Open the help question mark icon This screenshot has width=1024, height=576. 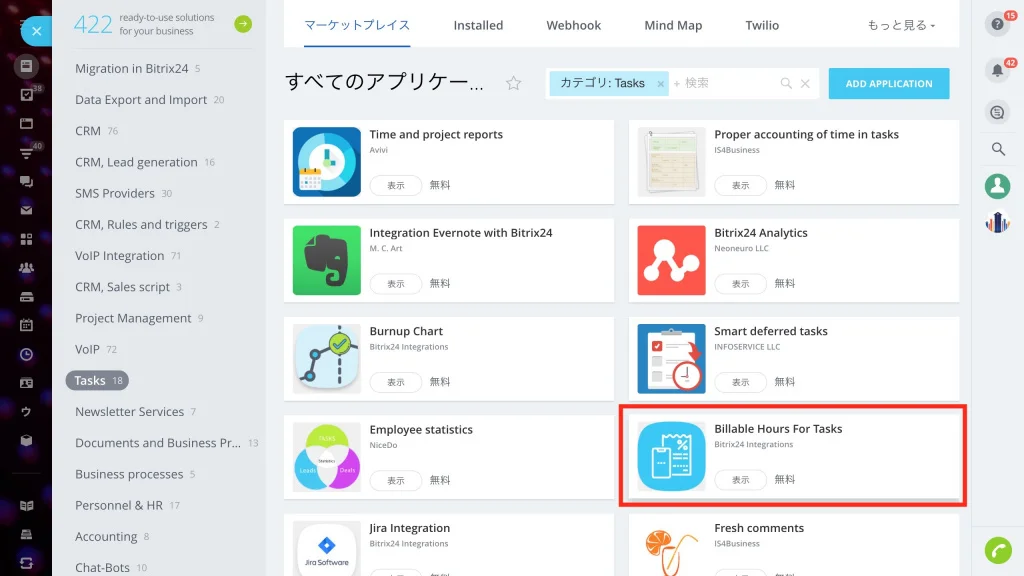pyautogui.click(x=997, y=24)
